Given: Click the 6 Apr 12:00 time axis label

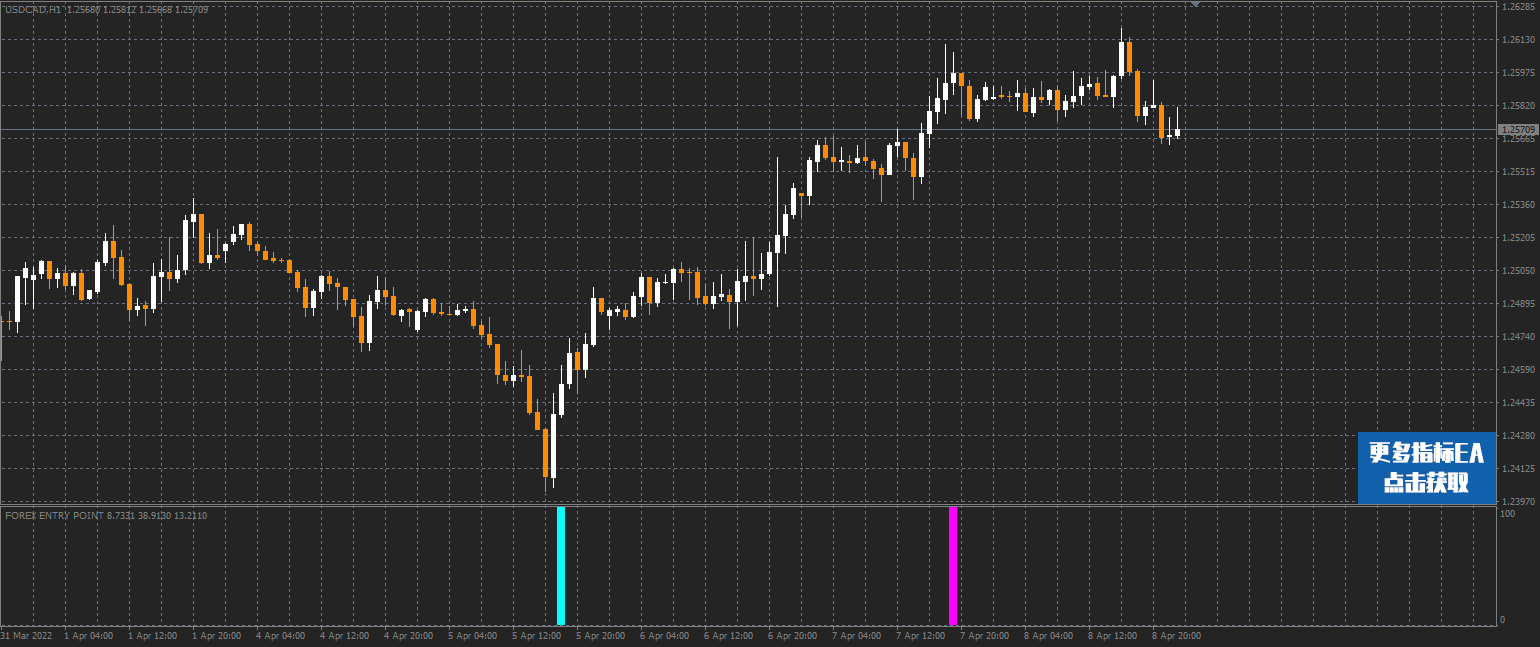Looking at the screenshot, I should point(728,635).
